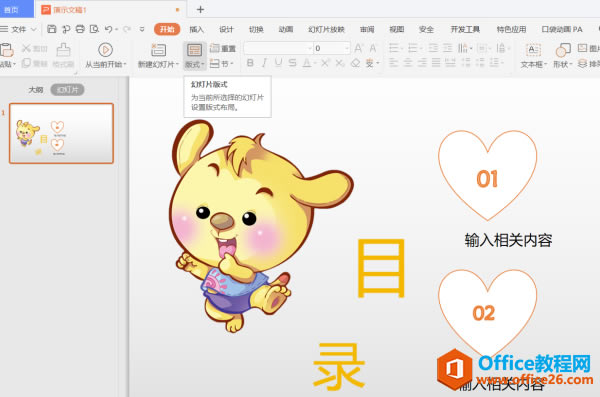600x397 pixels.
Task: Click the 新建幻灯片 new slide icon
Action: coord(158,50)
